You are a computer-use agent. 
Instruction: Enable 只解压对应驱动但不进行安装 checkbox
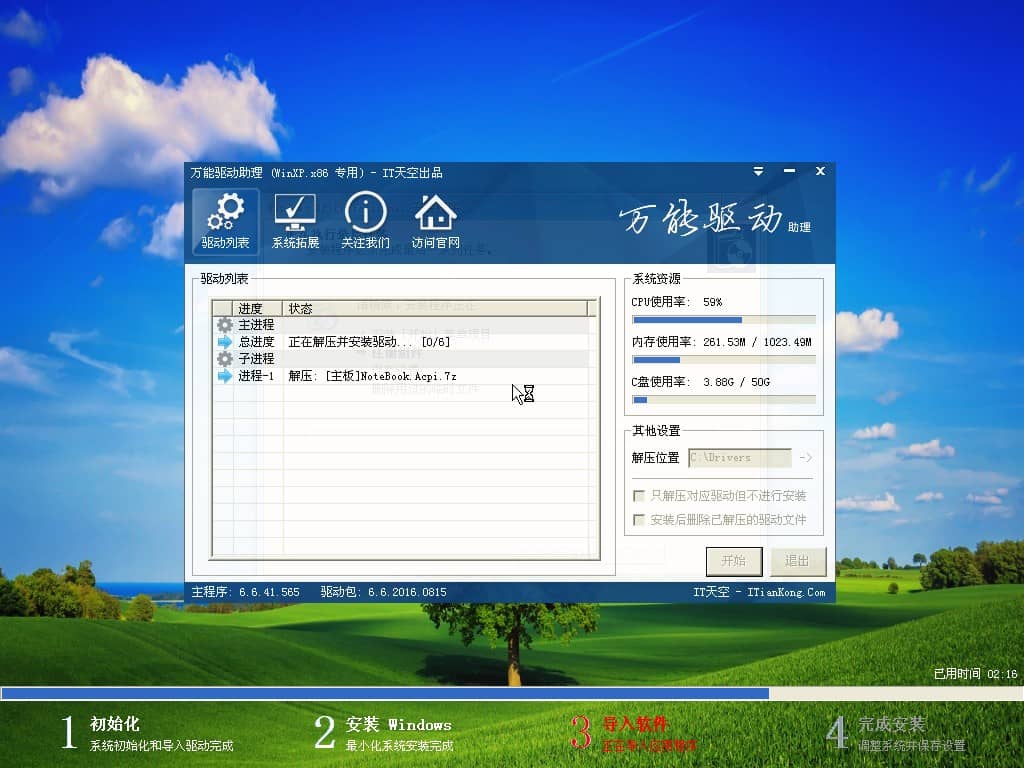(x=639, y=496)
